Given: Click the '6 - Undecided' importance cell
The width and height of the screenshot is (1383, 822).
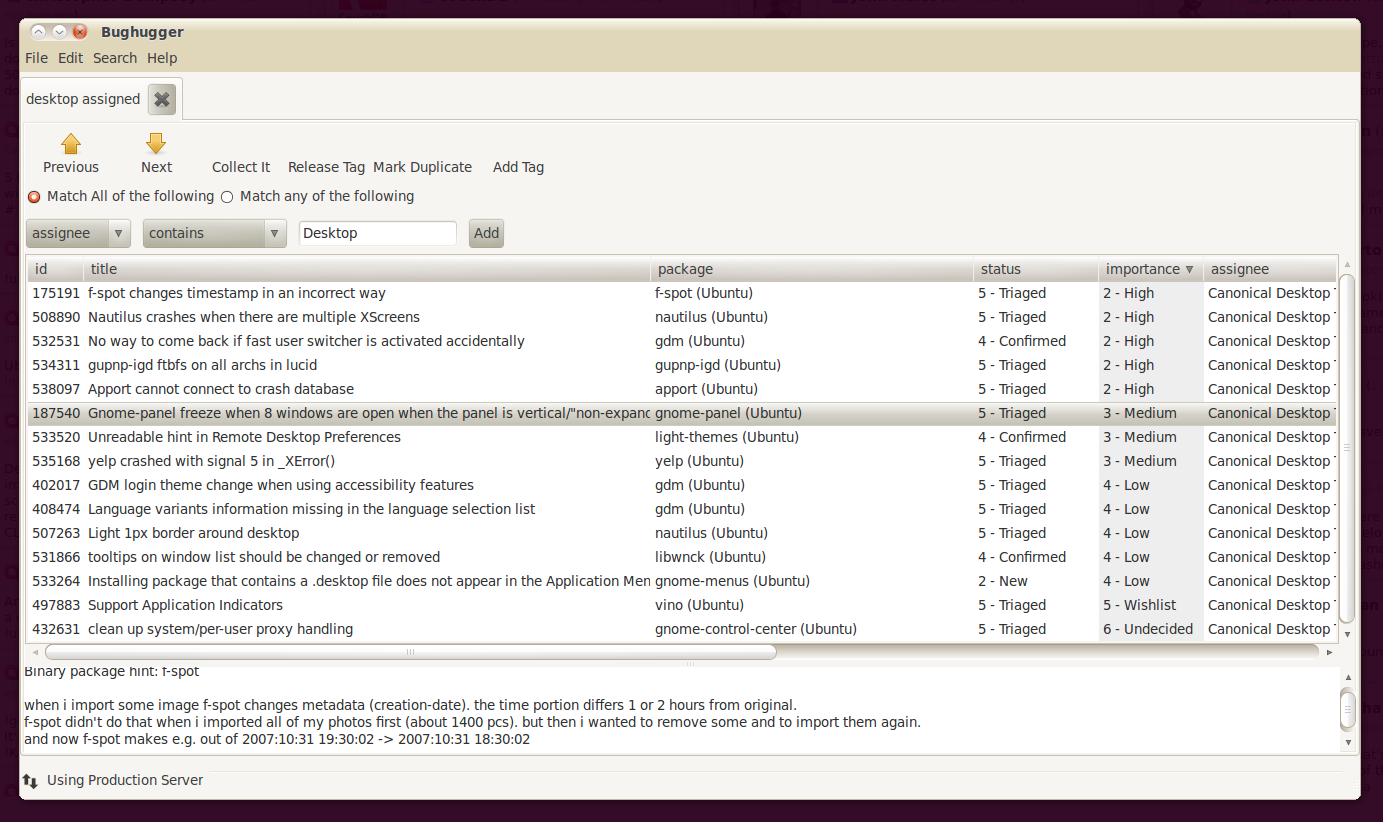Looking at the screenshot, I should click(x=1148, y=629).
